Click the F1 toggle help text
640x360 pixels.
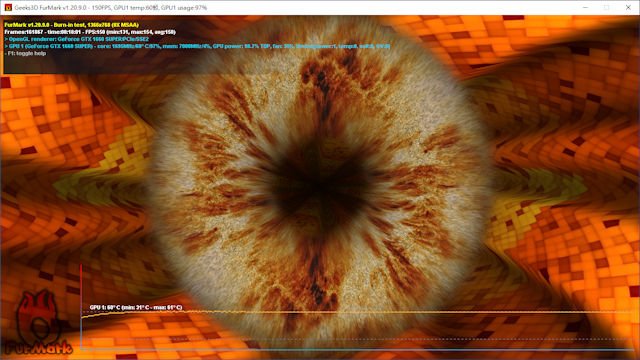(x=25, y=53)
